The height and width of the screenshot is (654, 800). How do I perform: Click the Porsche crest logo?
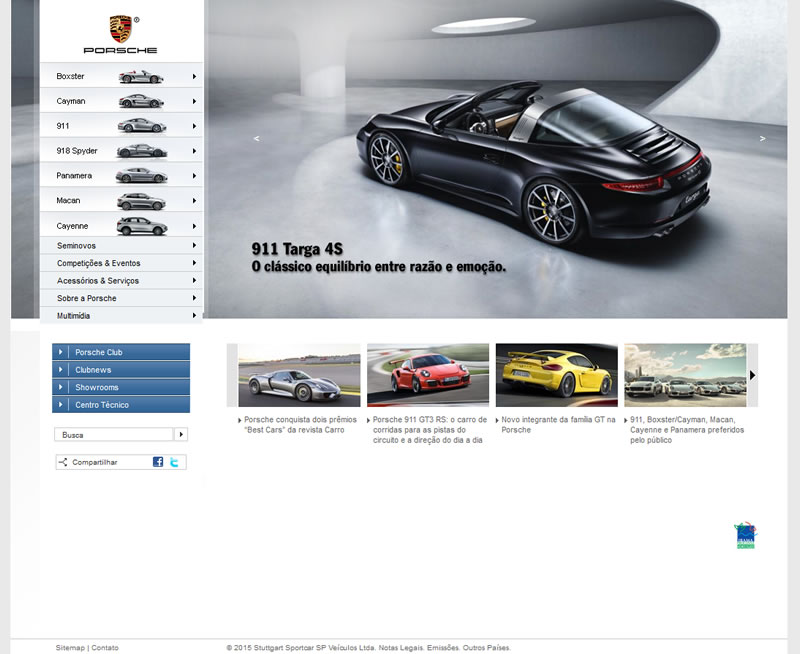[120, 29]
